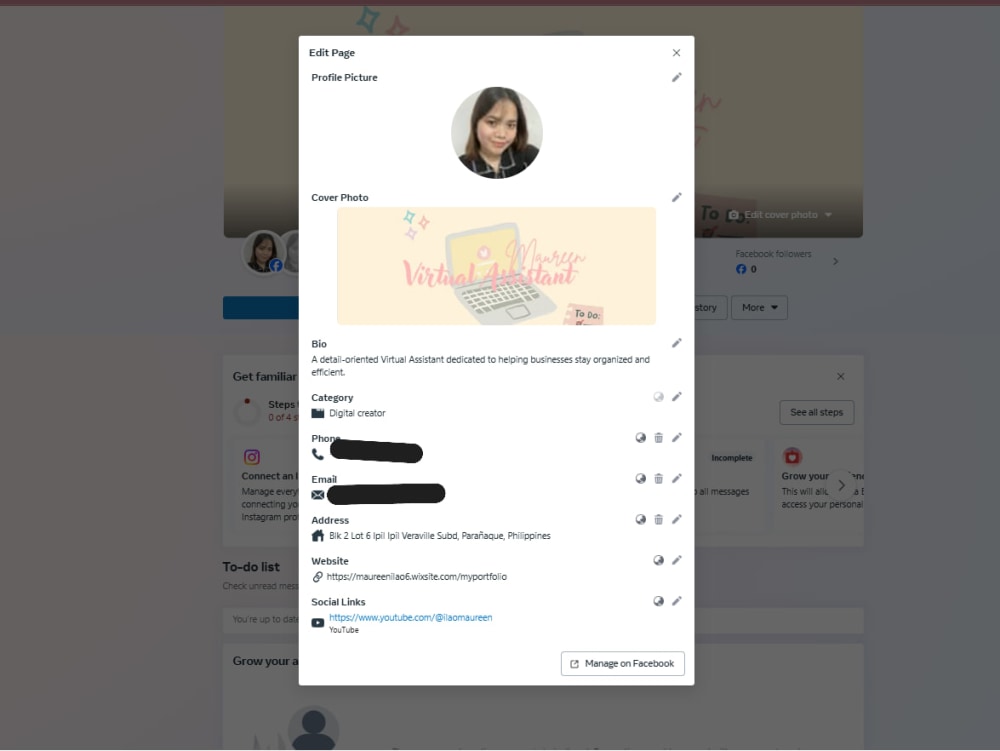Open the More dropdown on page
1000x751 pixels.
pos(759,307)
